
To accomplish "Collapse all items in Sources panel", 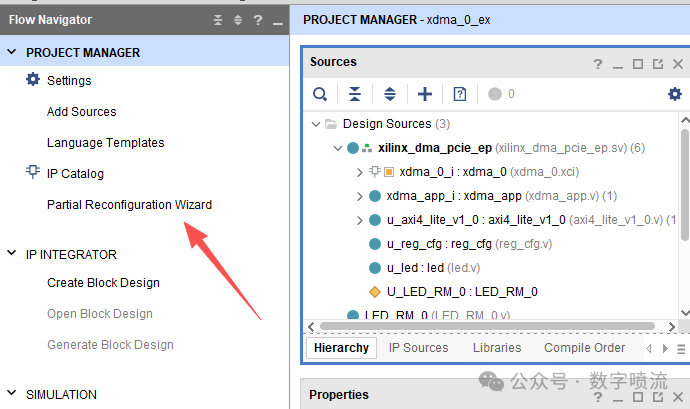I will 355,94.
